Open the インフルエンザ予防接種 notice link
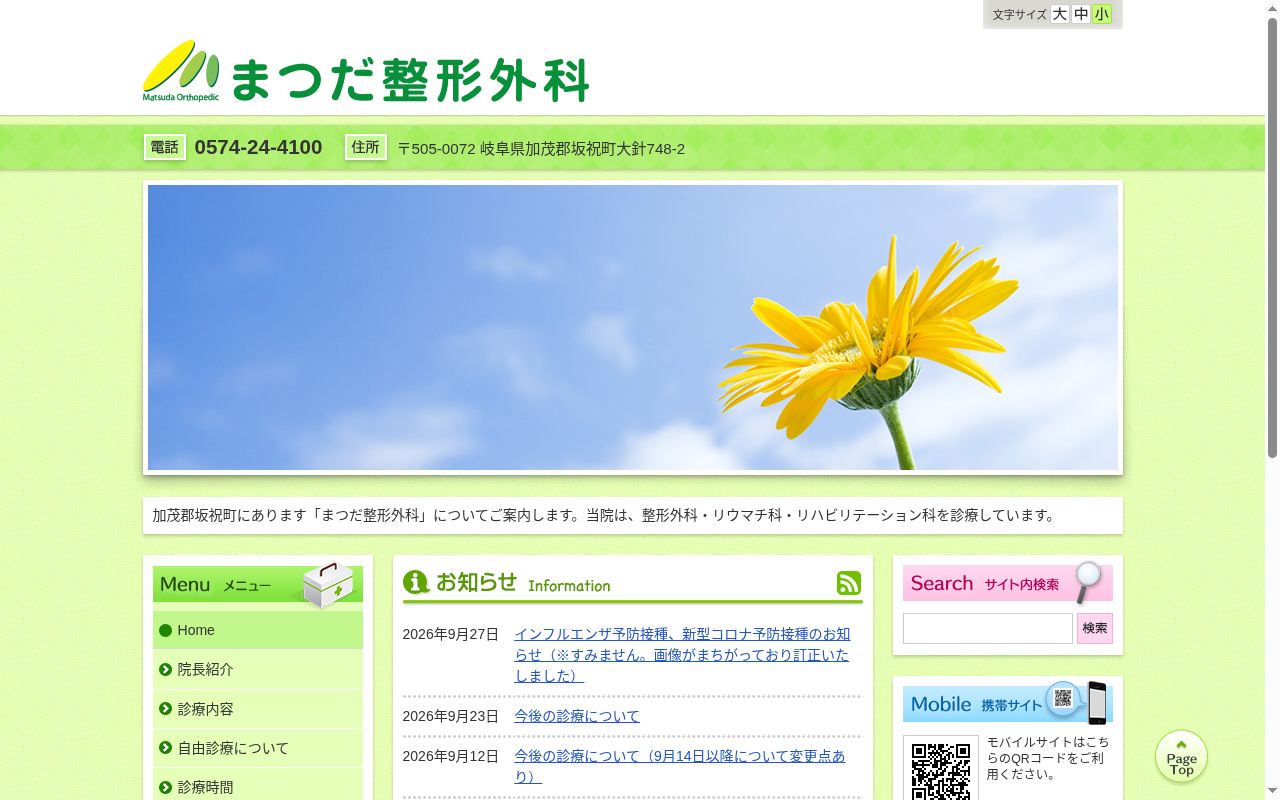1280x800 pixels. (682, 655)
